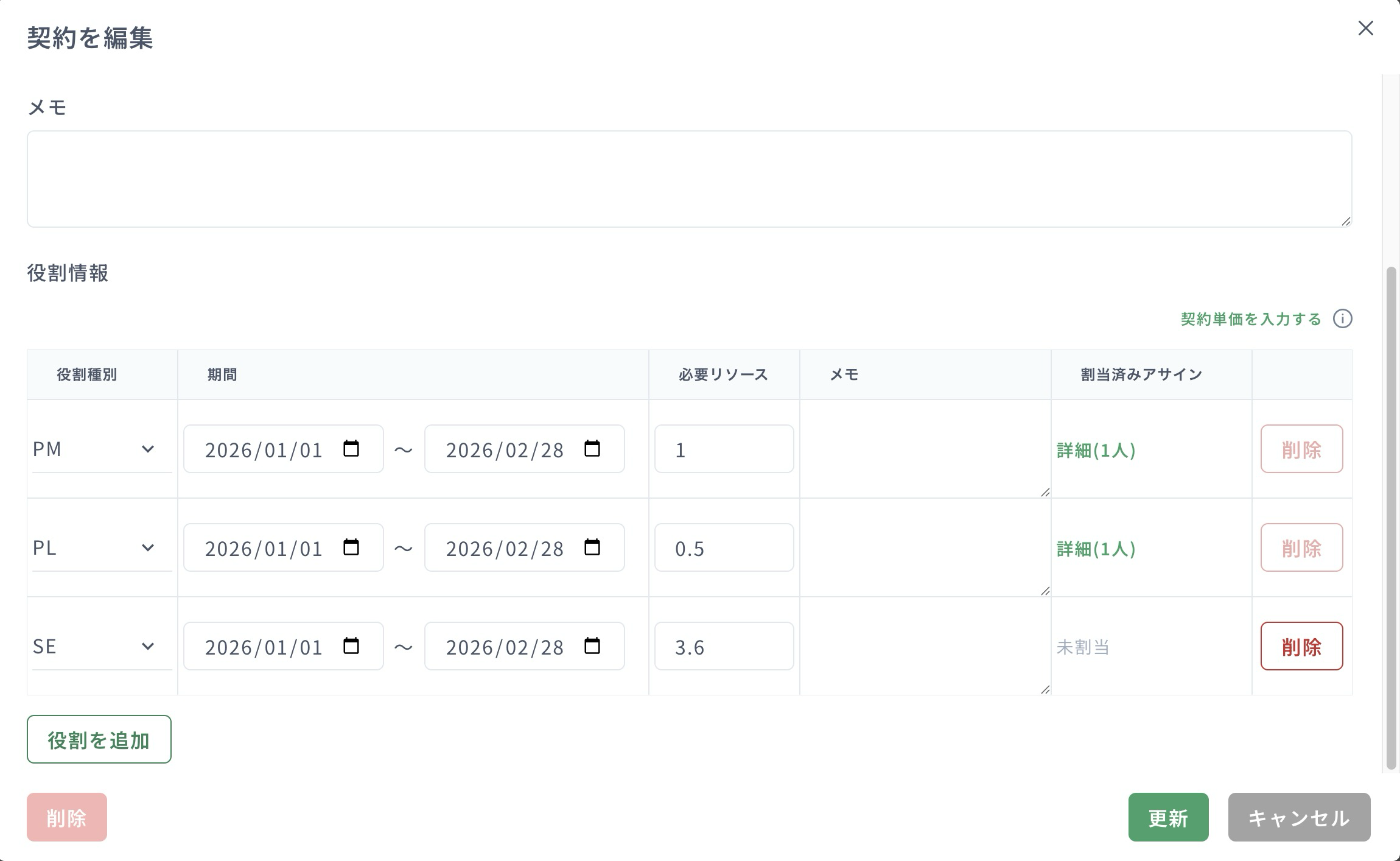Click 削除 button in the PL row
This screenshot has width=1400, height=861.
tap(1301, 547)
